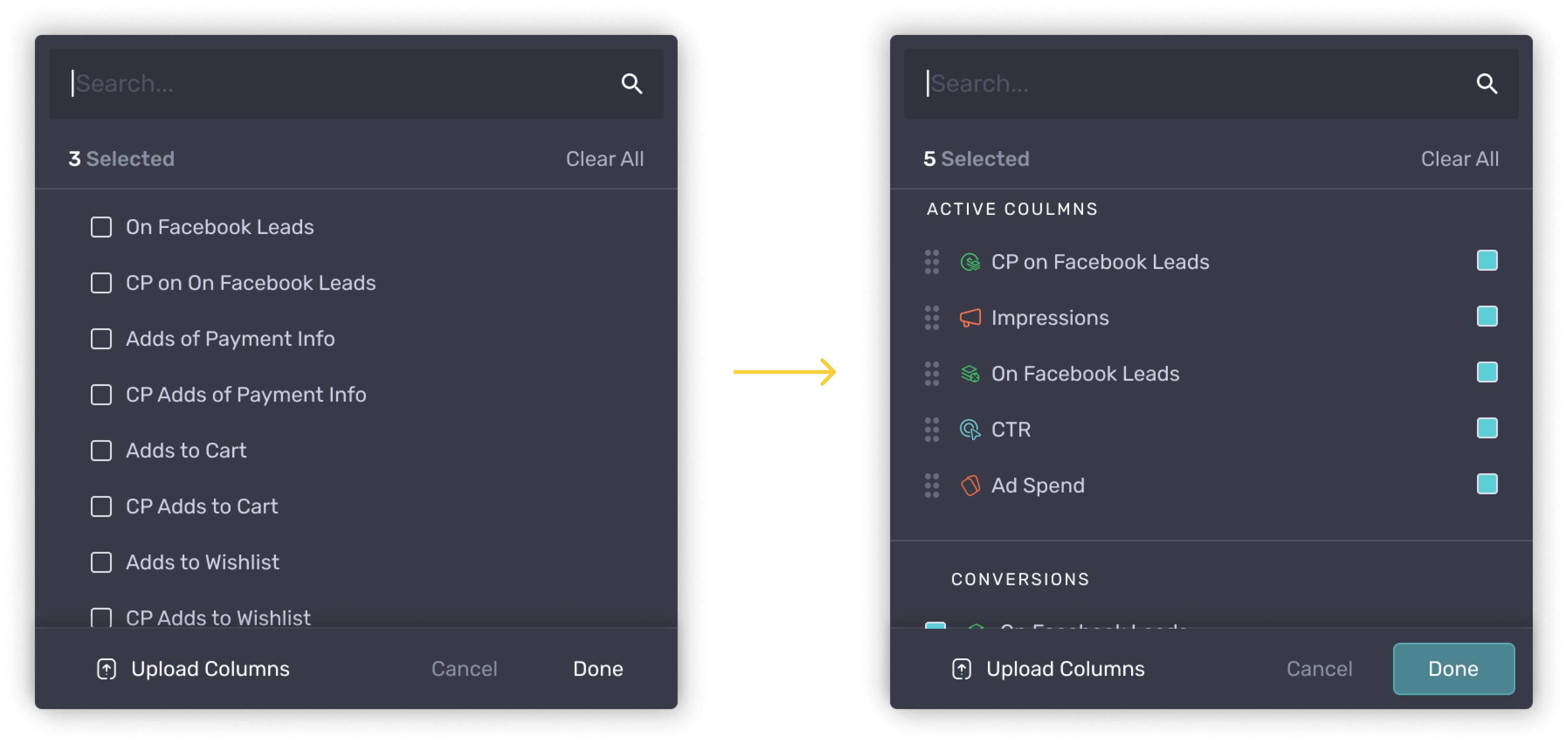The width and height of the screenshot is (1568, 744).
Task: Click Upload Columns in the 3 Selected panel
Action: point(210,669)
